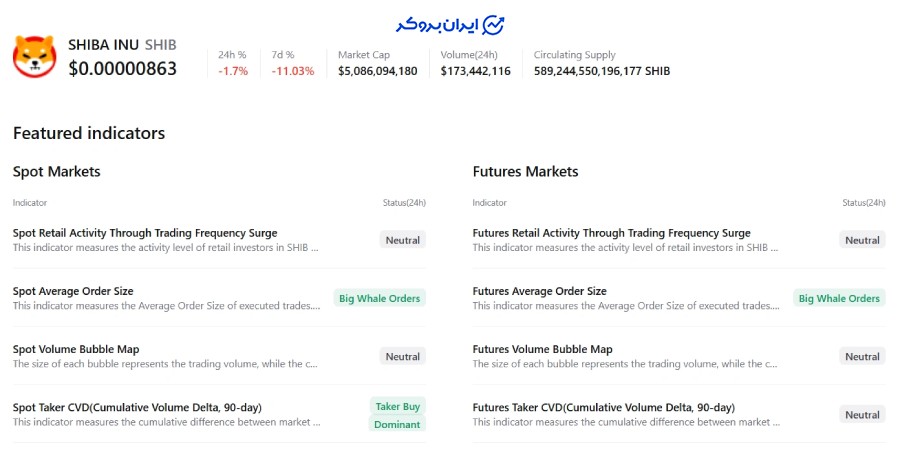Click Neutral badge for Spot Retail Activity
This screenshot has width=900, height=471.
(x=402, y=240)
